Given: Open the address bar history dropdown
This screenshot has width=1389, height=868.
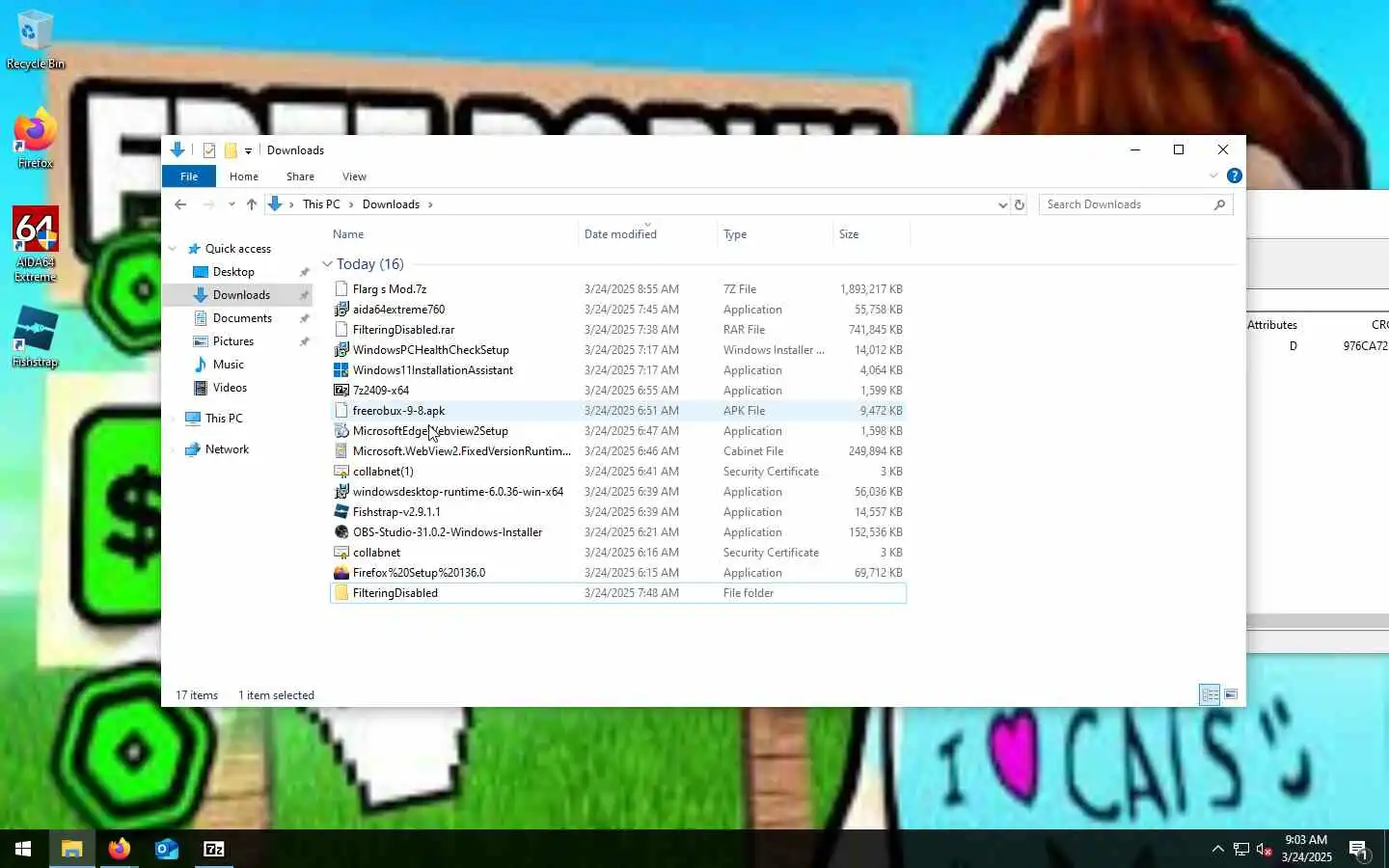Looking at the screenshot, I should click(1002, 204).
